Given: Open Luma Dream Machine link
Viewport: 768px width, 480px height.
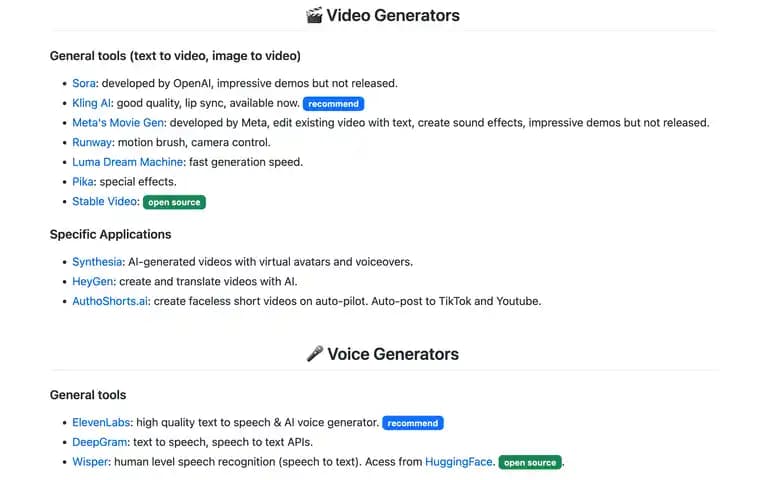Looking at the screenshot, I should (127, 162).
